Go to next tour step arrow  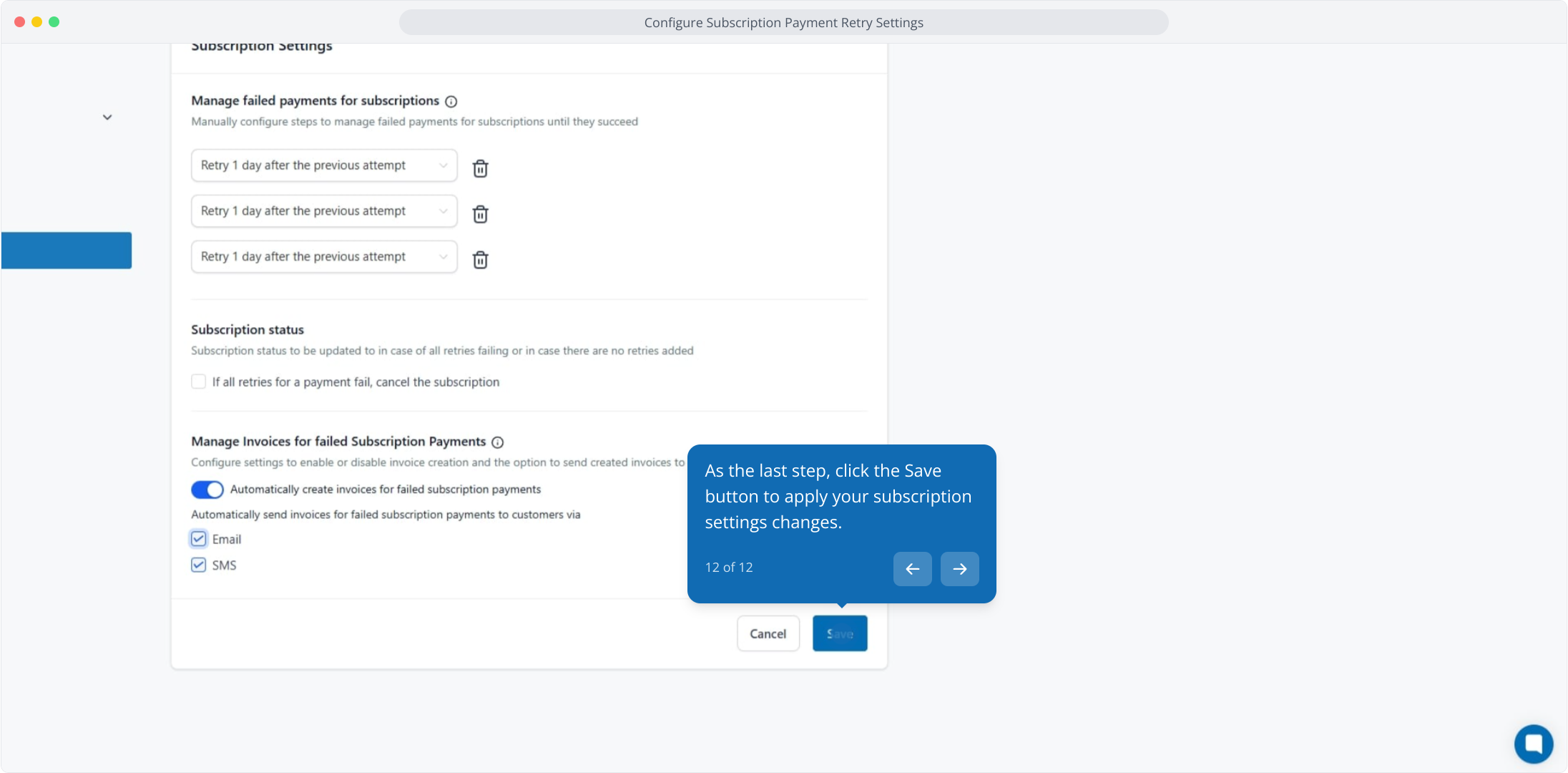point(959,569)
